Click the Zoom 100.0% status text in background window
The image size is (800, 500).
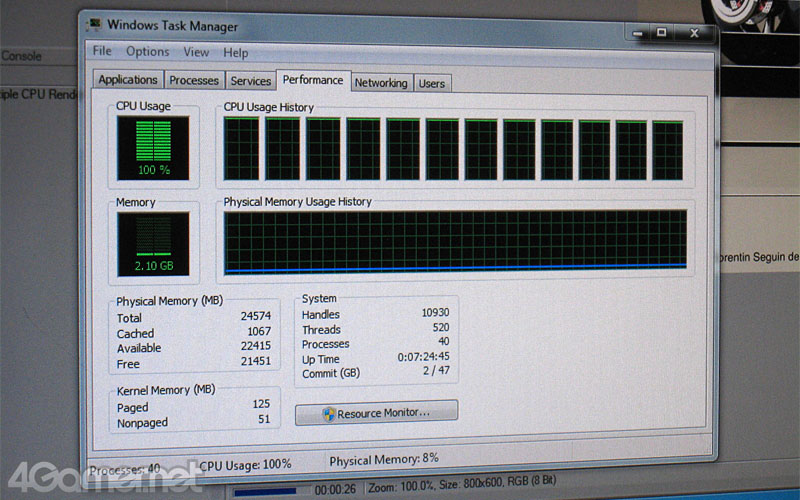point(401,486)
